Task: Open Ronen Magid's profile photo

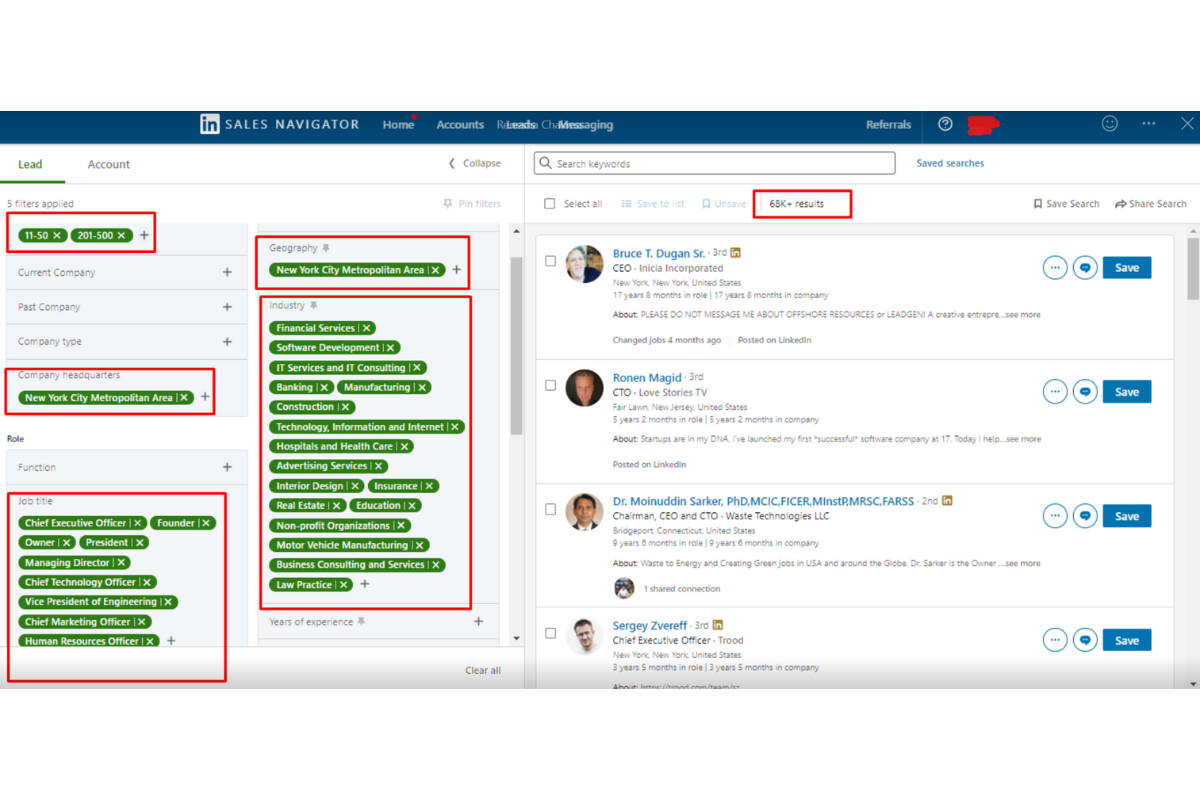Action: click(584, 388)
